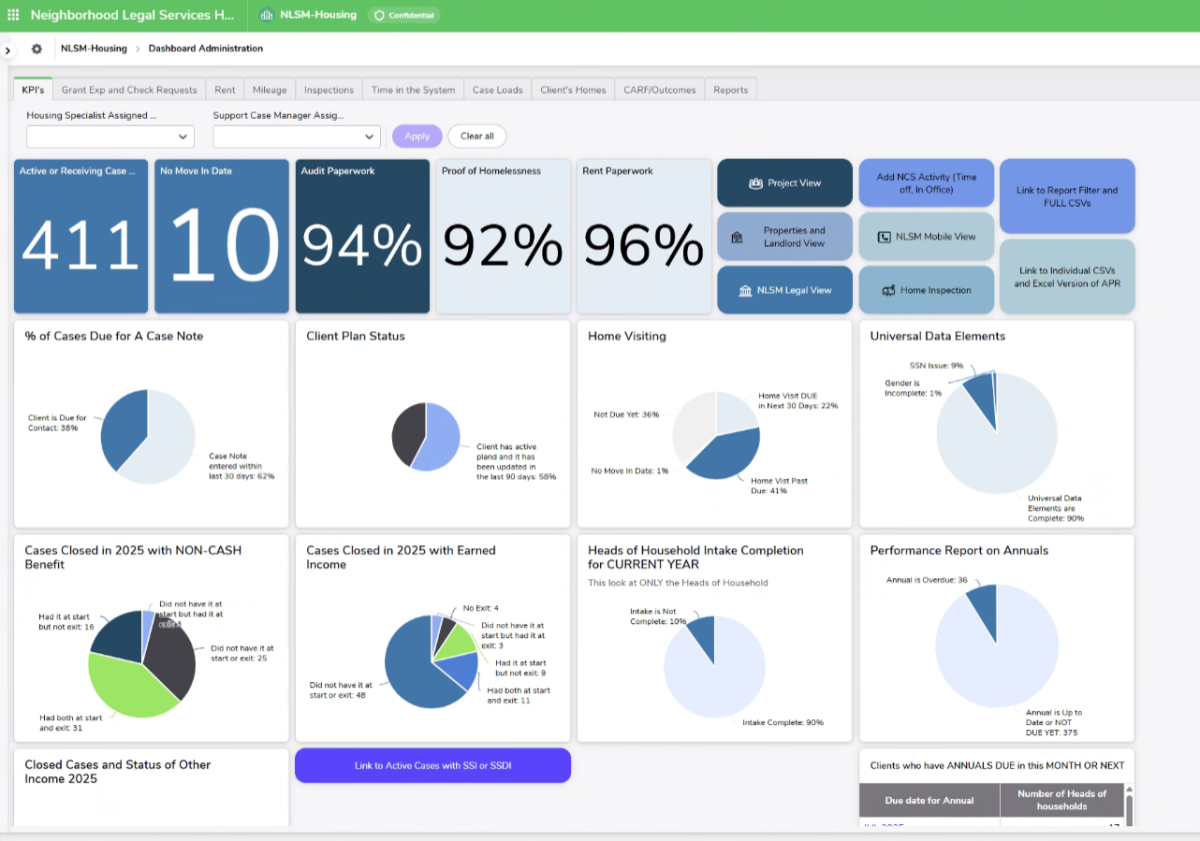Viewport: 1200px width, 841px height.
Task: Open NLSM Mobile View tile
Action: [926, 237]
